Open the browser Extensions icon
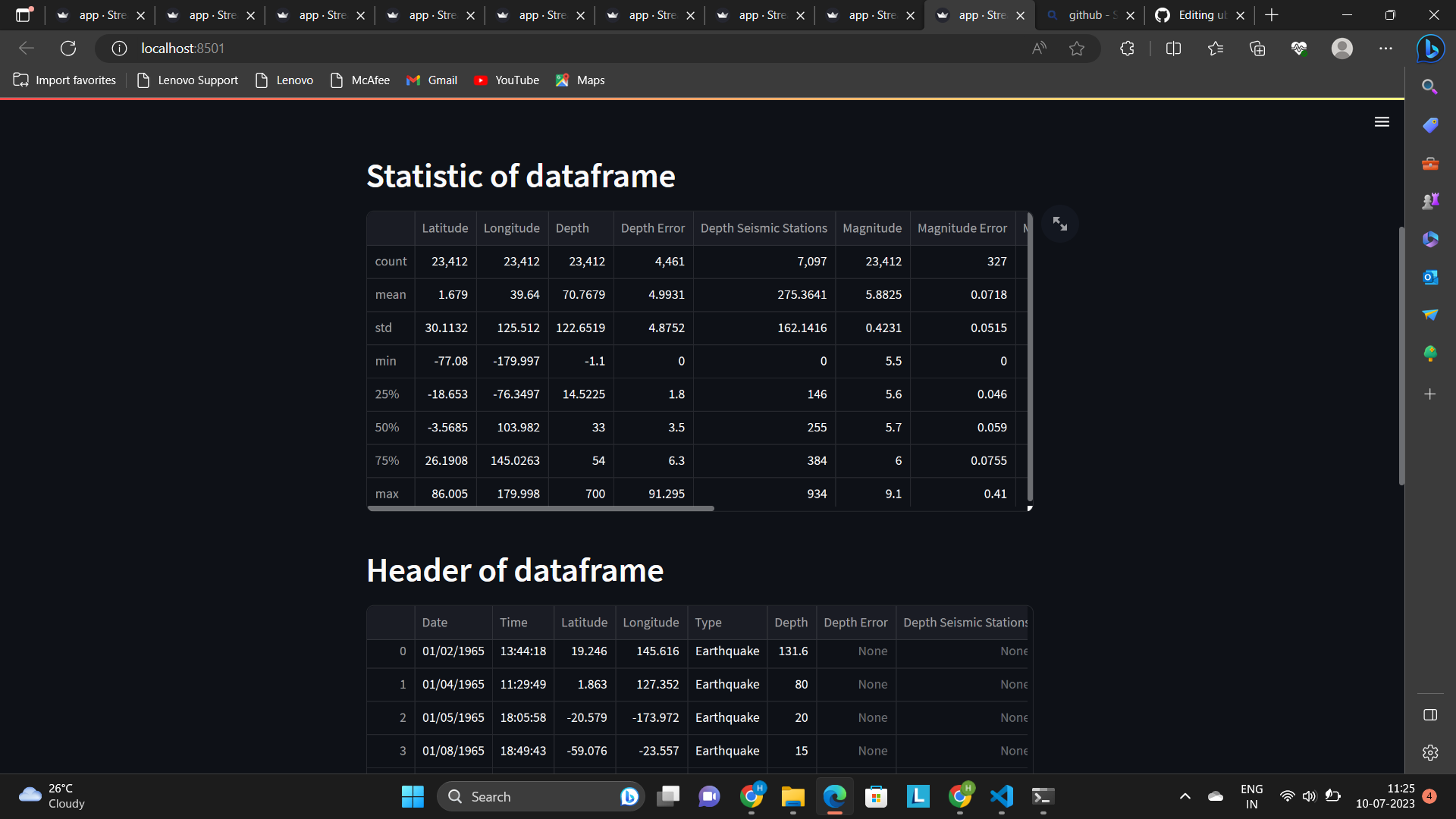Image resolution: width=1456 pixels, height=819 pixels. pyautogui.click(x=1127, y=49)
